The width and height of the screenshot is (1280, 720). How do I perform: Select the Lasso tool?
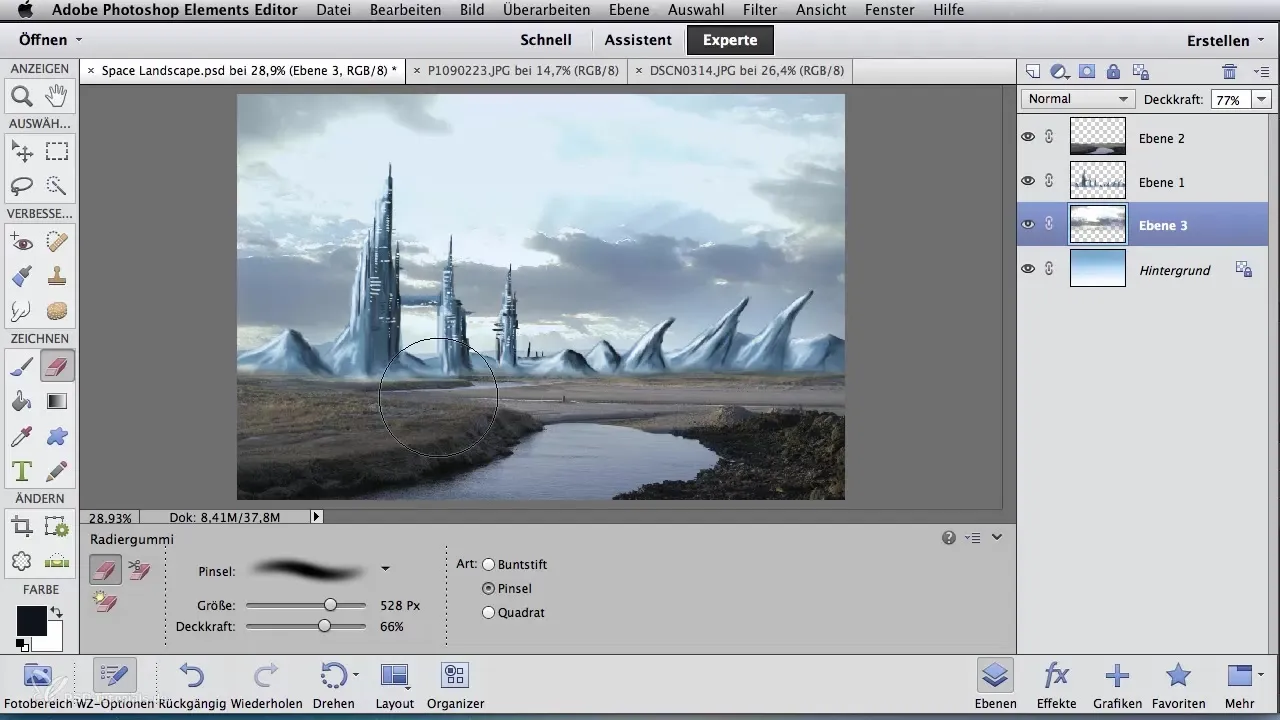pos(21,186)
